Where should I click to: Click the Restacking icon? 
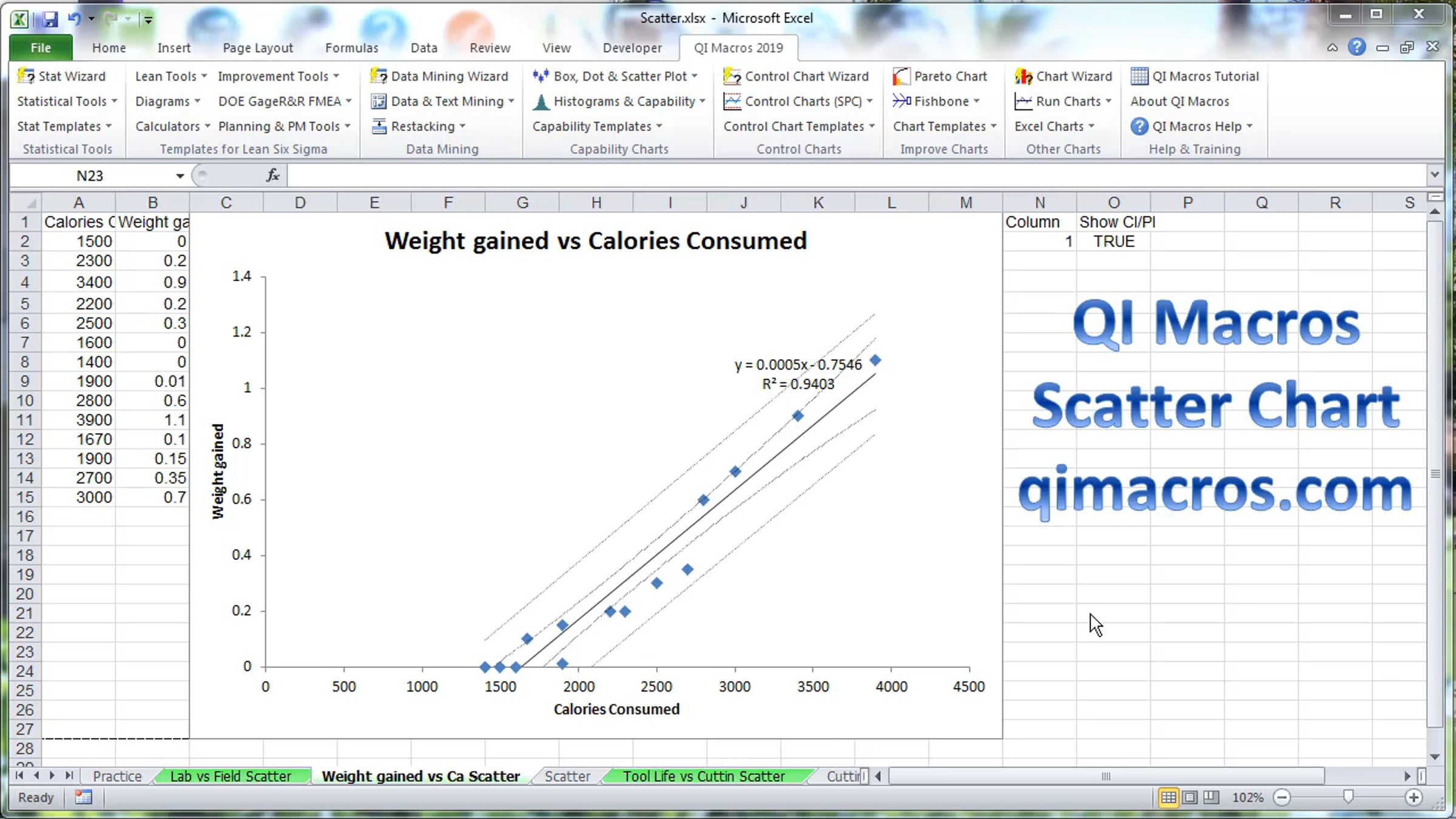(x=379, y=126)
